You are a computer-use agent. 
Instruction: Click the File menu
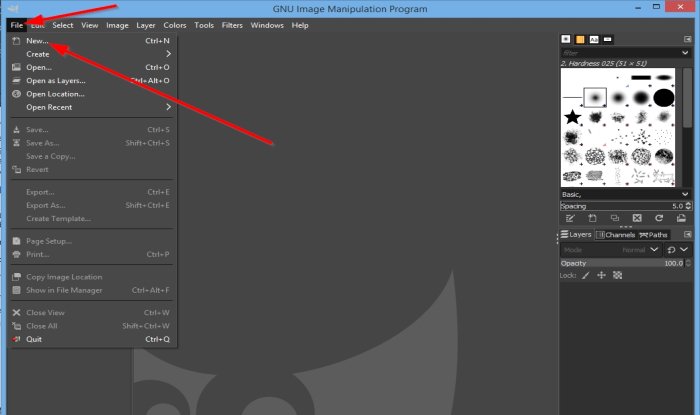tap(17, 25)
